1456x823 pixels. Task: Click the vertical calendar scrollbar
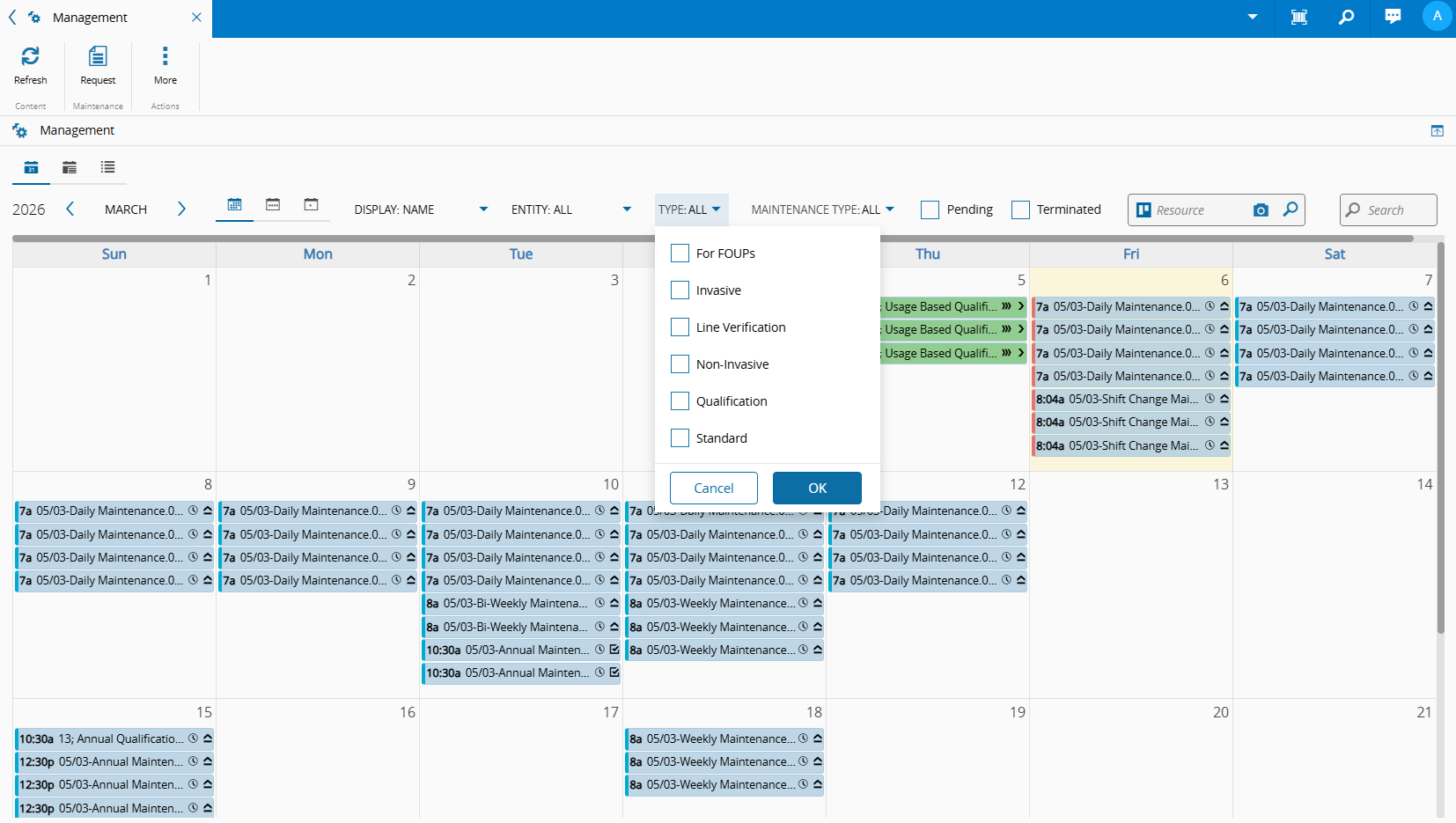coord(1441,437)
